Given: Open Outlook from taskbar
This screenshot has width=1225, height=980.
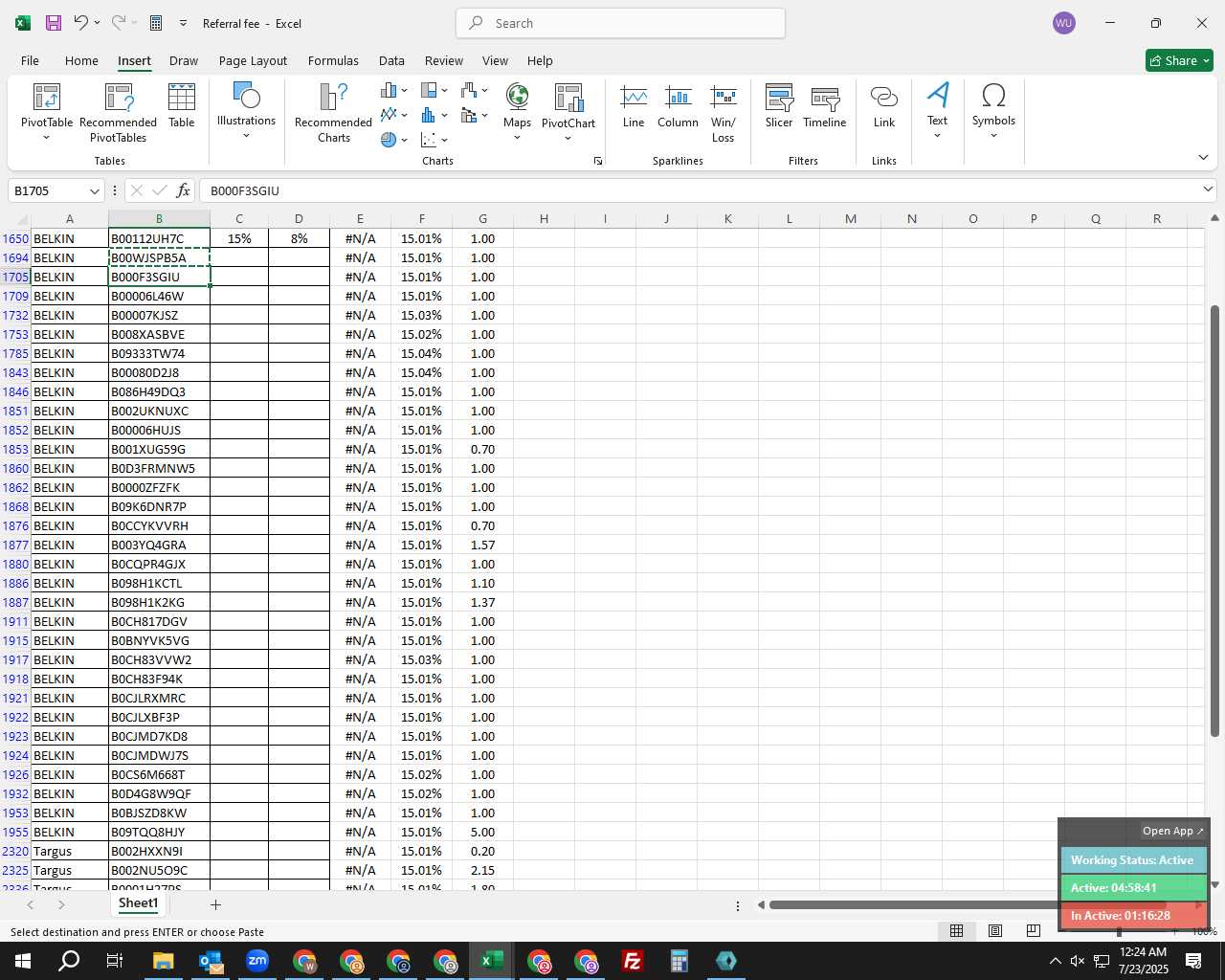Looking at the screenshot, I should click(x=210, y=961).
